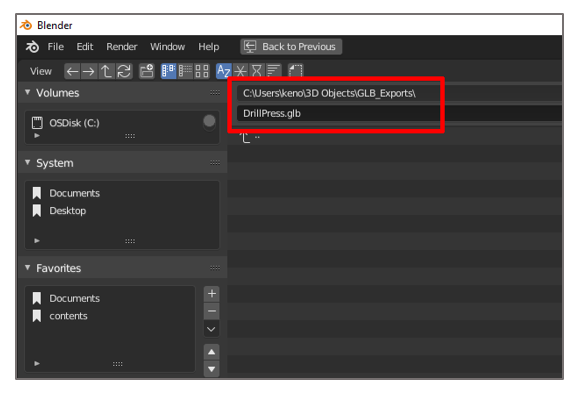Move selected favorite down
The image size is (573, 393).
coord(212,369)
